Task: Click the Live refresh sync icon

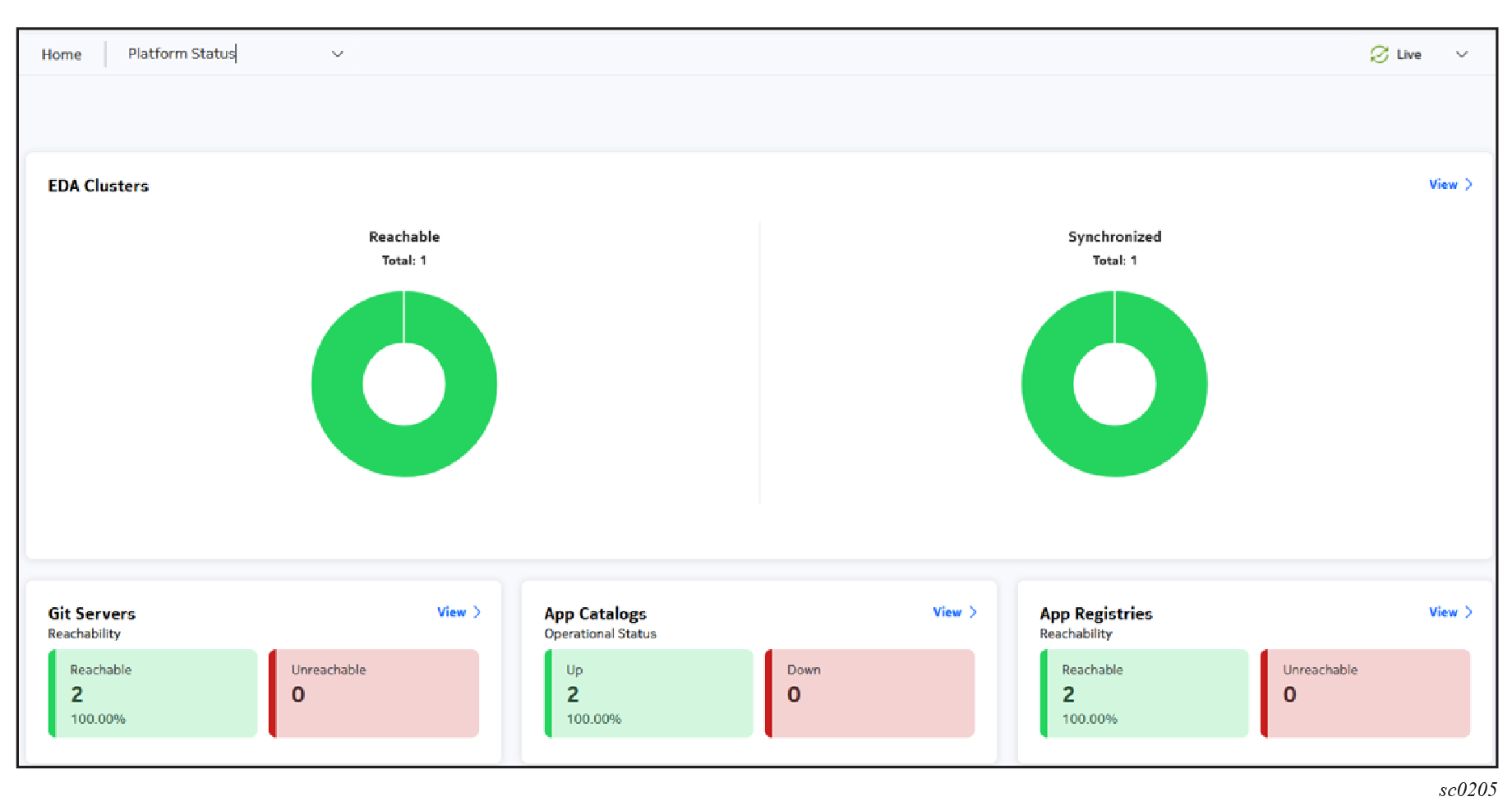Action: (1379, 54)
